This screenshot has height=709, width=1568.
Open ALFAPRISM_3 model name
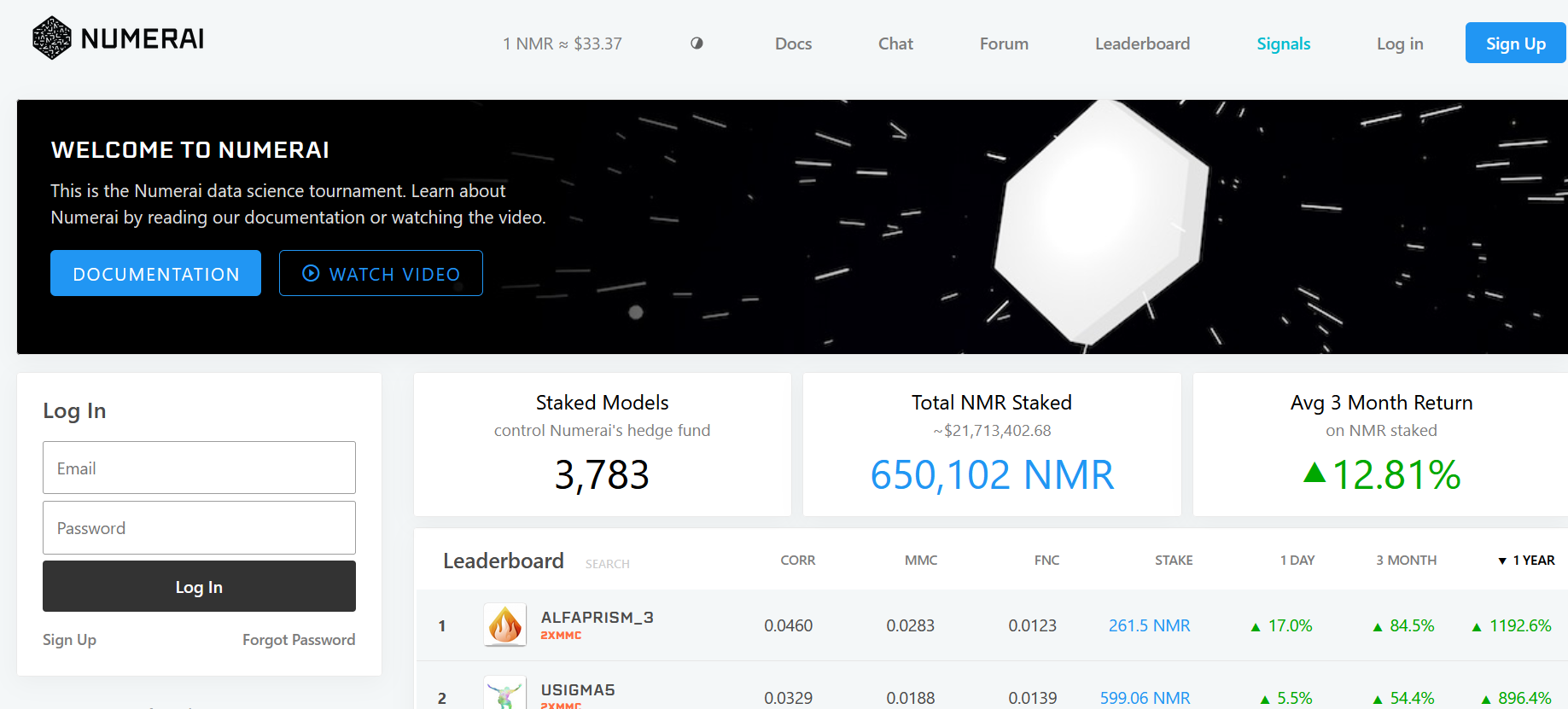point(597,617)
